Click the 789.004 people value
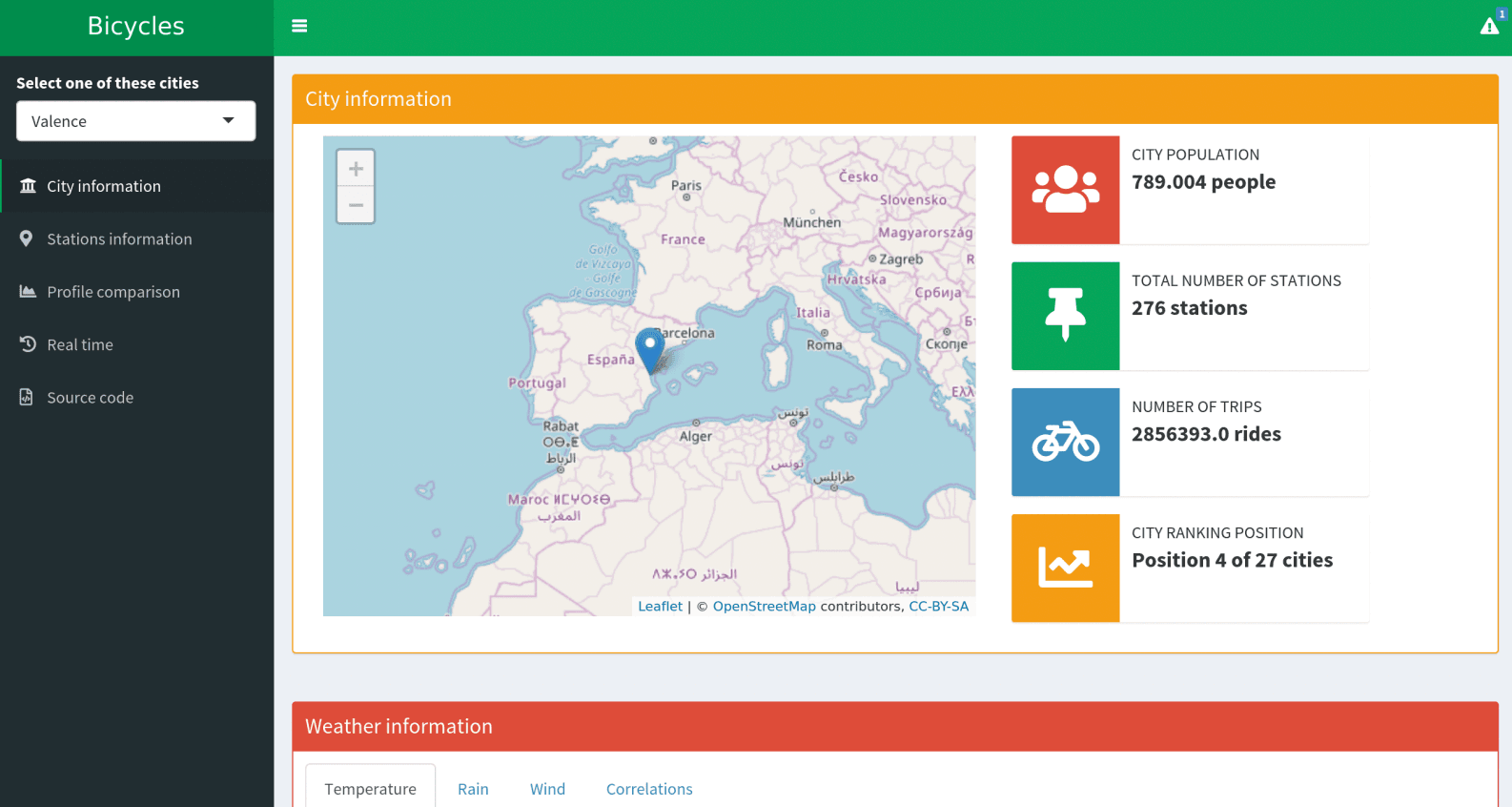The image size is (1512, 807). (1203, 182)
